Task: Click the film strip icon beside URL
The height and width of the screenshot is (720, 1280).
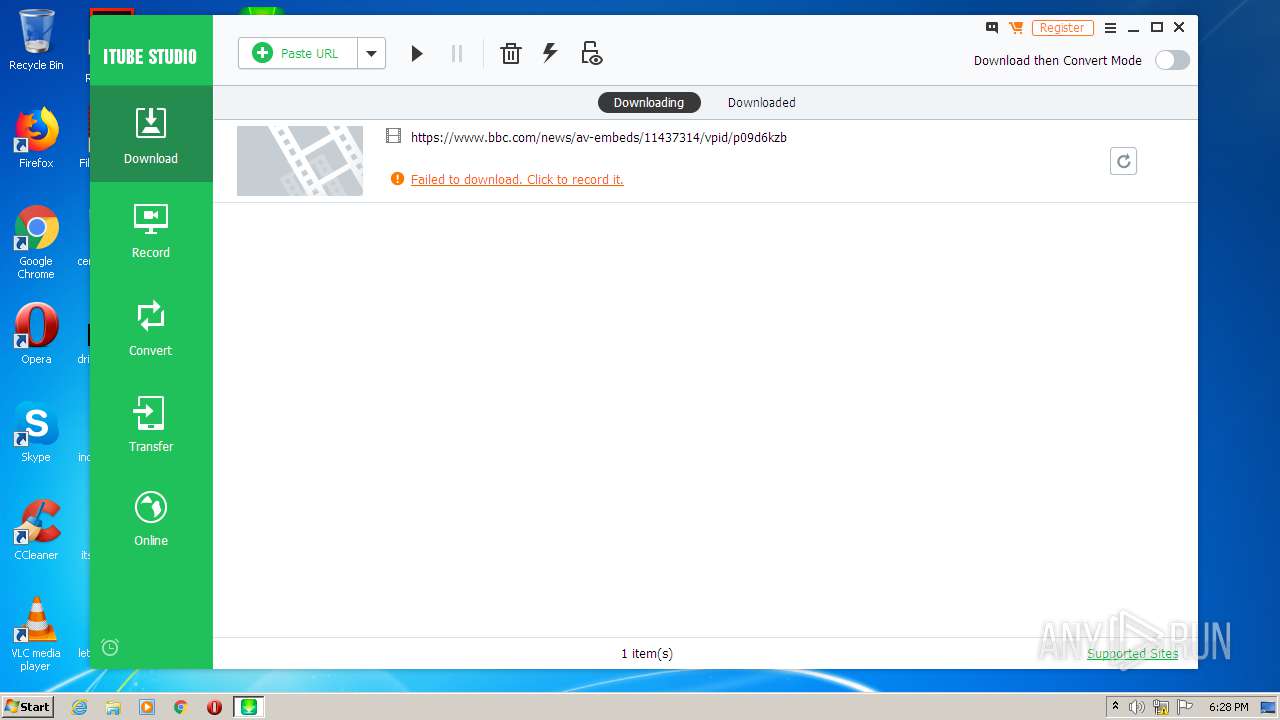Action: click(x=393, y=137)
